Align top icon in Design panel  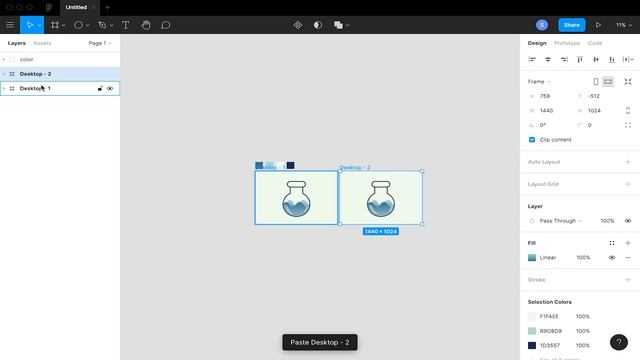tap(580, 60)
